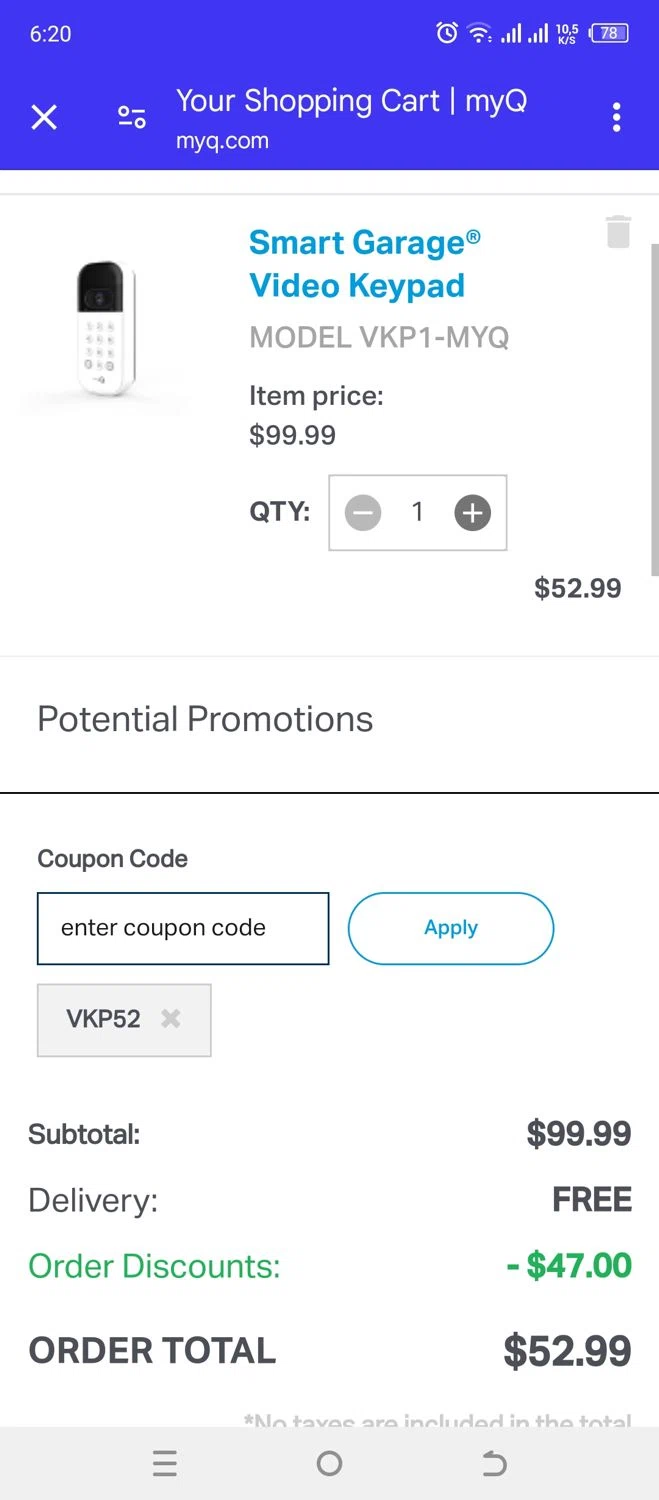Open the three-dot overflow menu
Viewport: 659px width, 1500px height.
pyautogui.click(x=616, y=118)
